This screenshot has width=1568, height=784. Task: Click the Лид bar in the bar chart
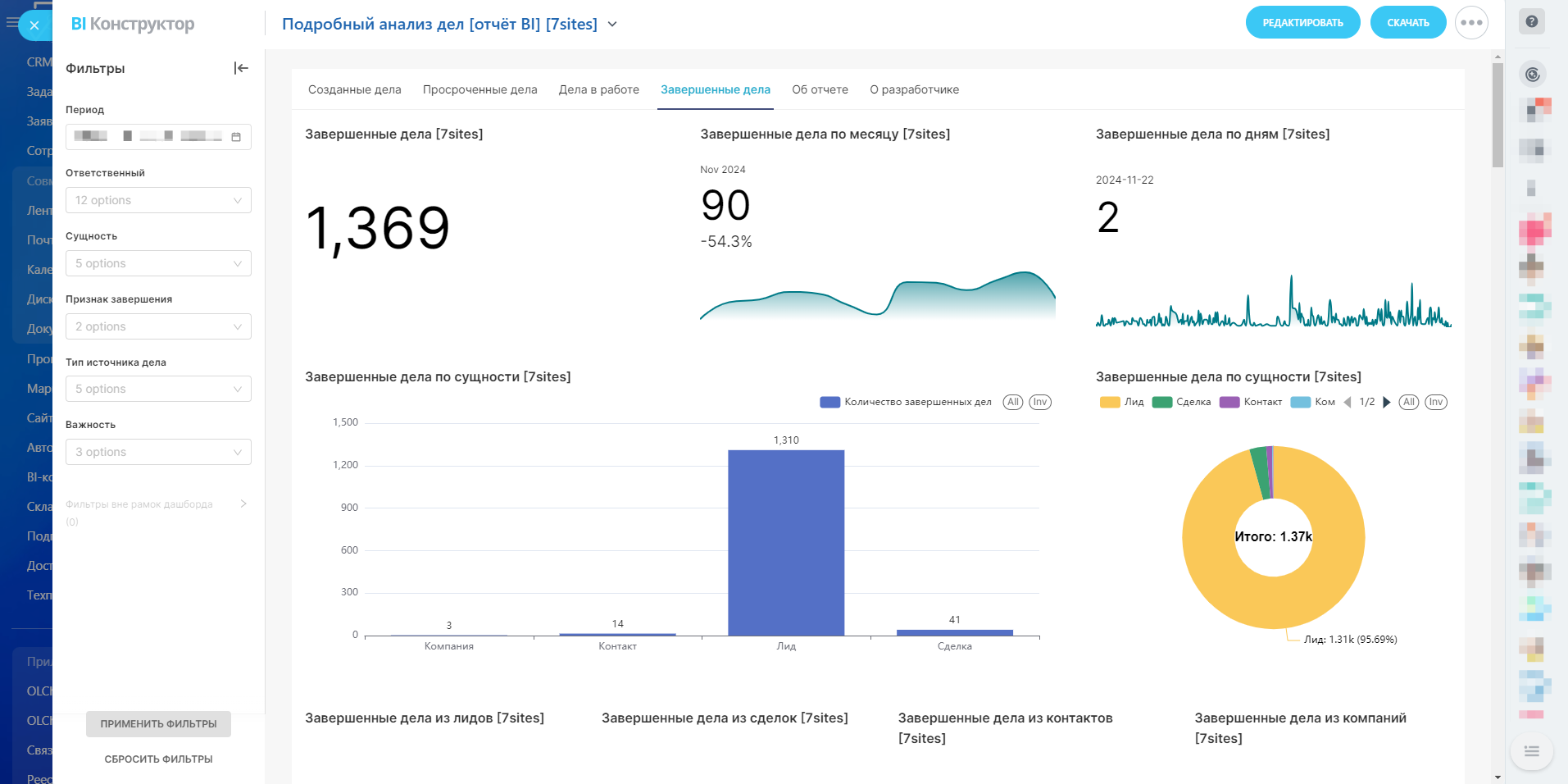(785, 542)
